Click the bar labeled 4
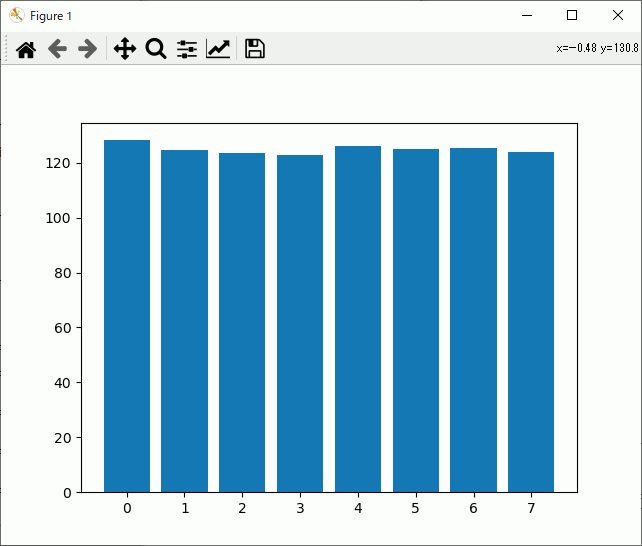This screenshot has width=642, height=546. [x=358, y=319]
